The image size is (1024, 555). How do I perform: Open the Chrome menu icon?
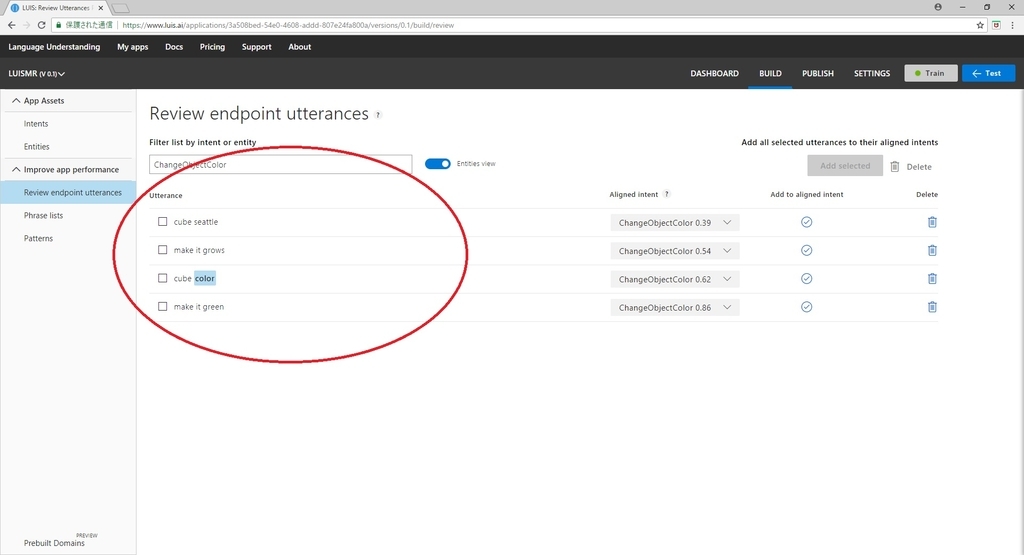1012,25
